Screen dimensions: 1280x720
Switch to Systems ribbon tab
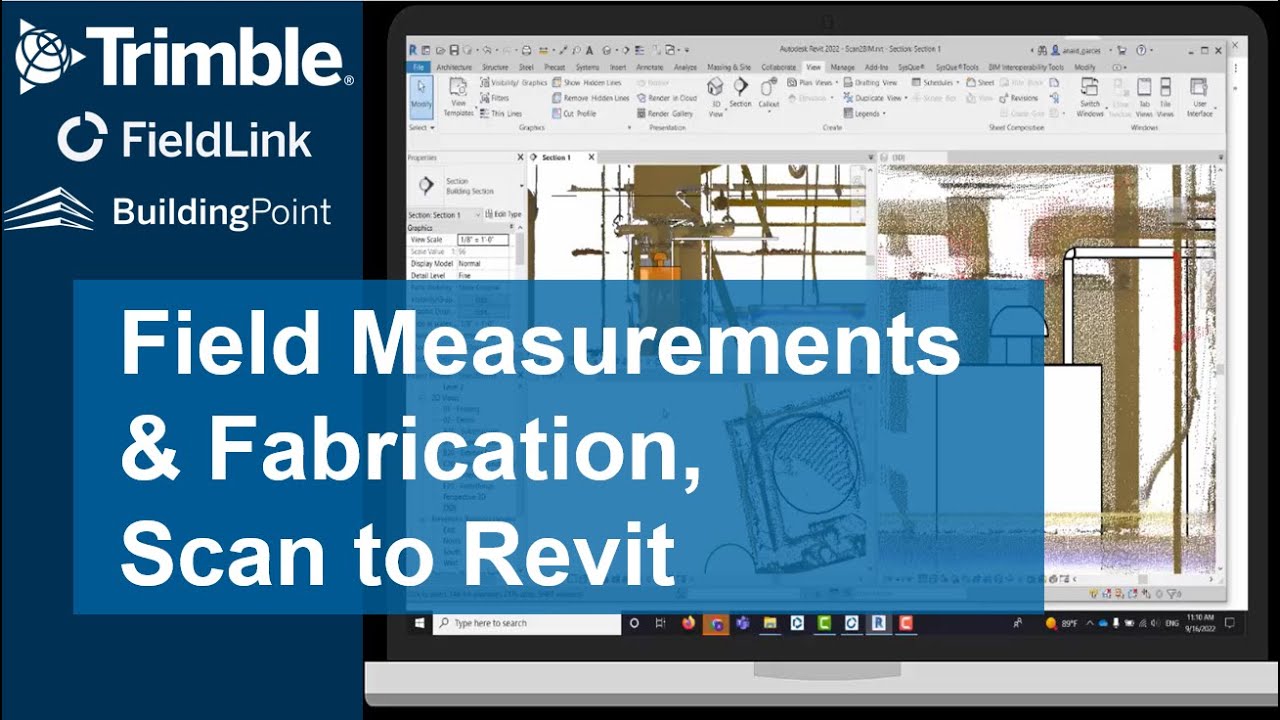pos(587,67)
